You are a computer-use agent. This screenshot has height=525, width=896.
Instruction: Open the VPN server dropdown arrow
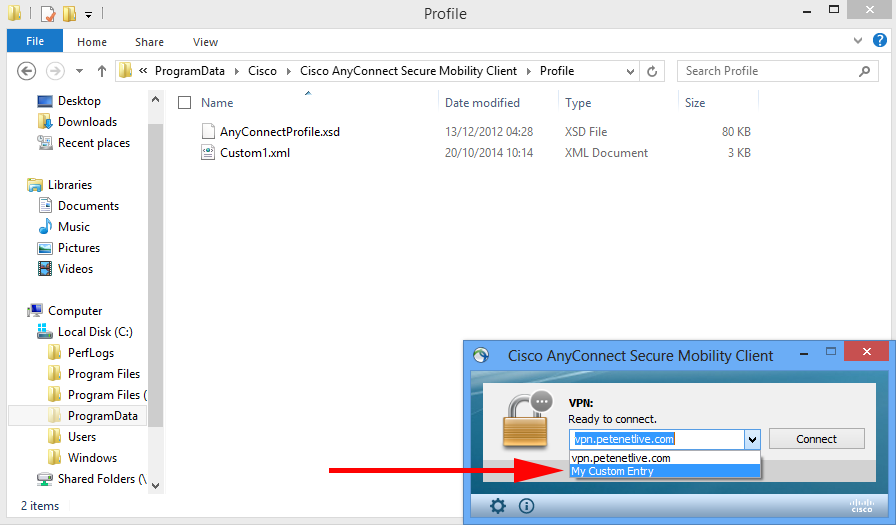tap(752, 439)
